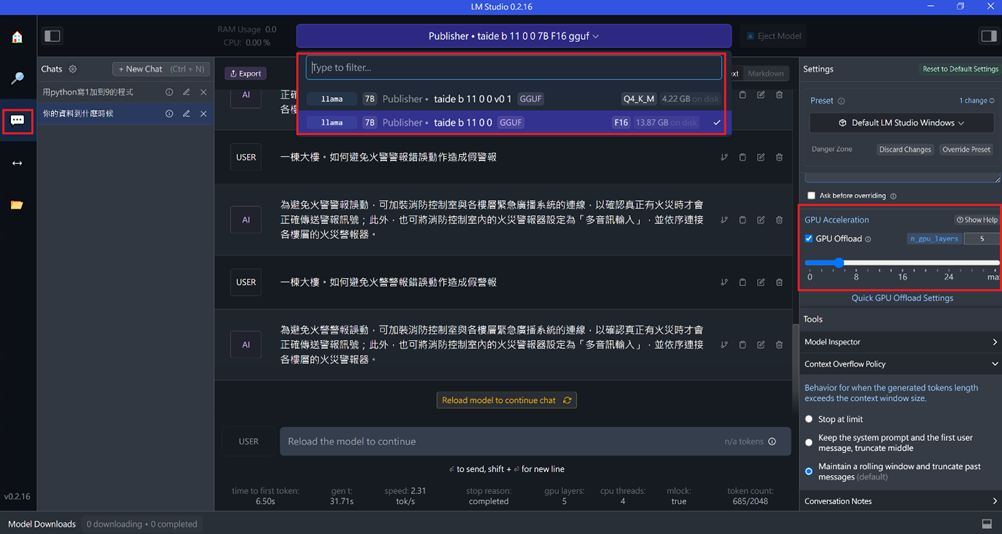The height and width of the screenshot is (534, 1002).
Task: Open the Local Server double-arrow page
Action: click(17, 163)
